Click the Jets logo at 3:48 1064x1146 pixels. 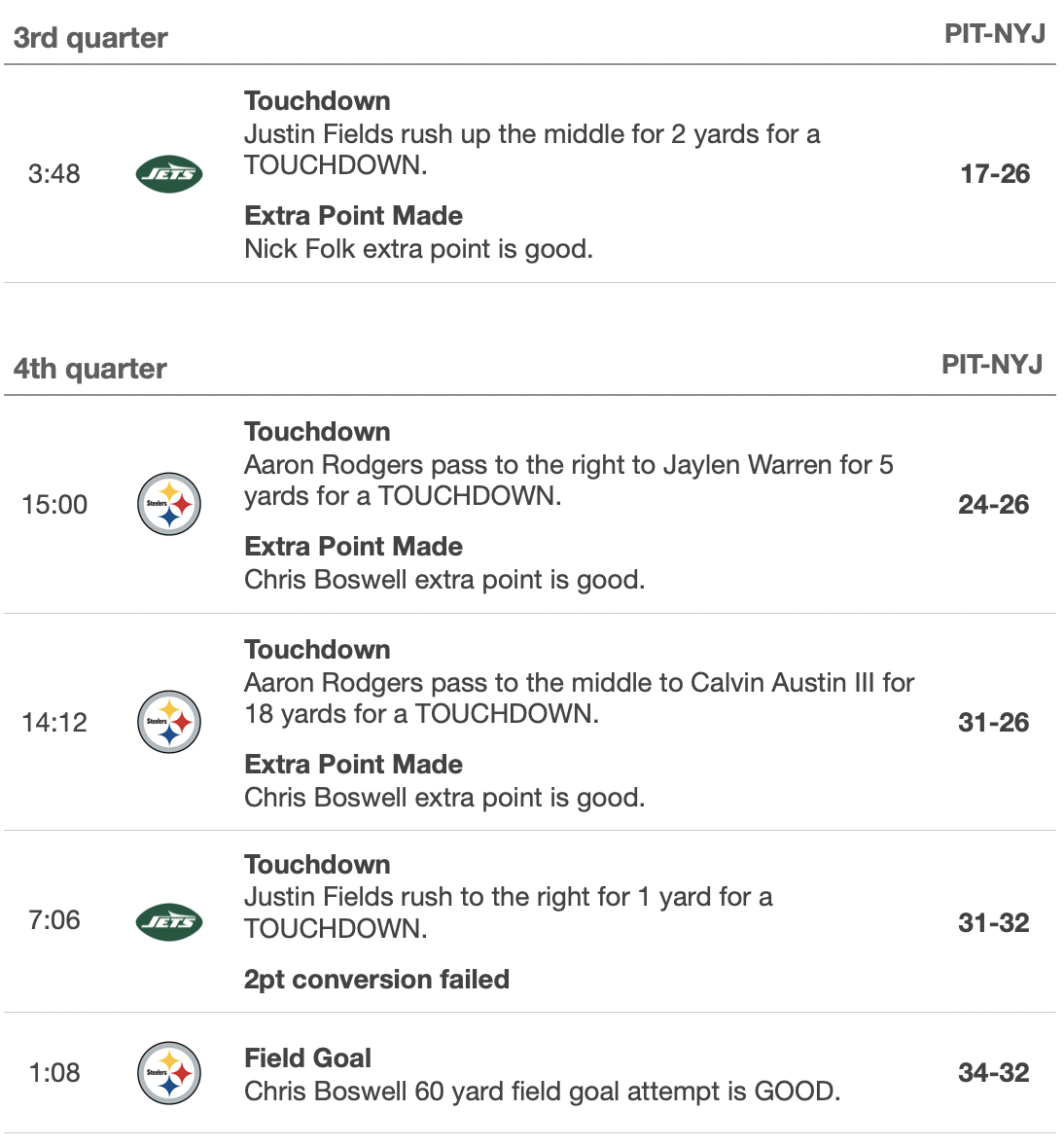tap(169, 174)
